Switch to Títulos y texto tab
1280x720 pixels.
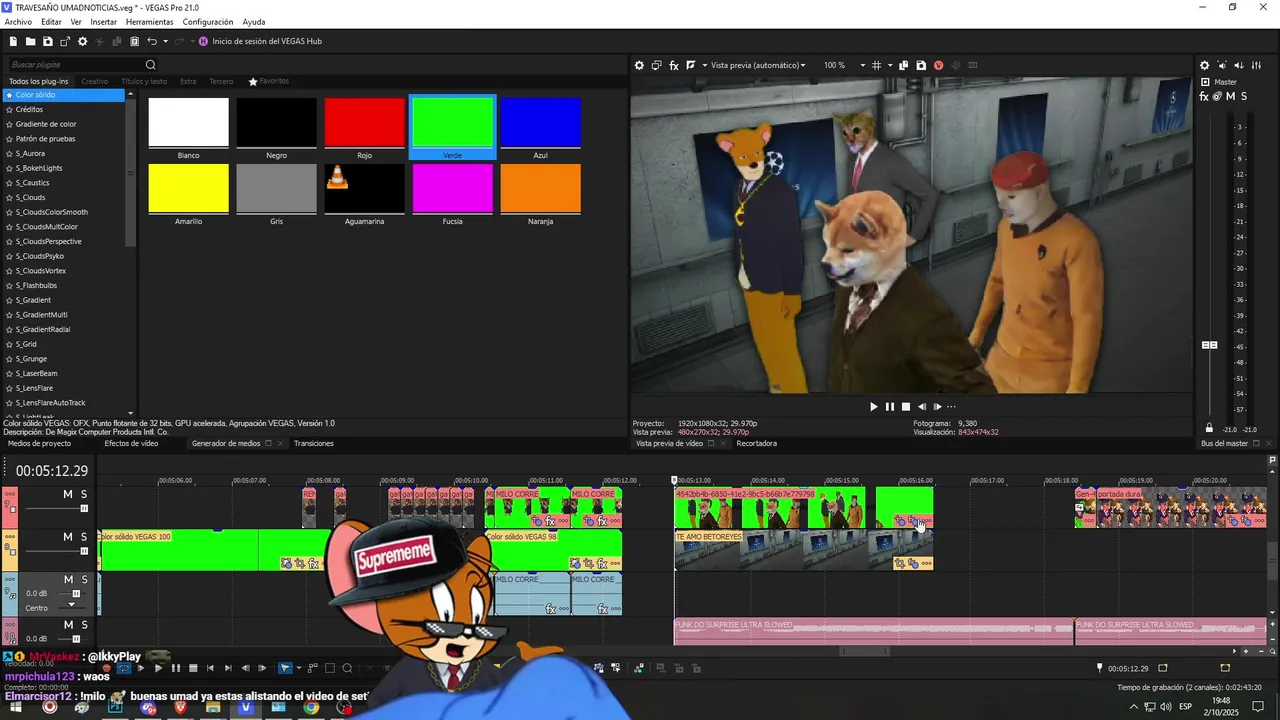144,81
